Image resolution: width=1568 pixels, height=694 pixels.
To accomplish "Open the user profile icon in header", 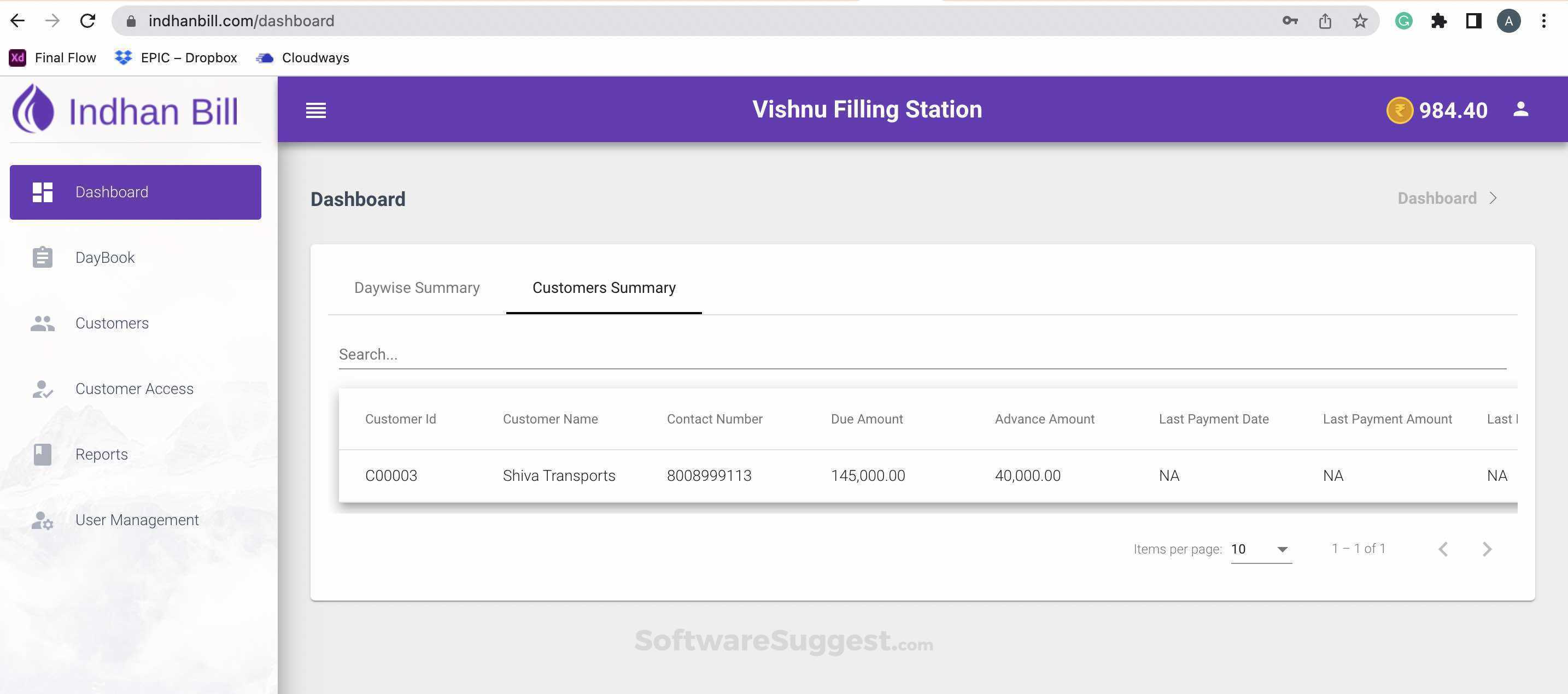I will point(1520,109).
